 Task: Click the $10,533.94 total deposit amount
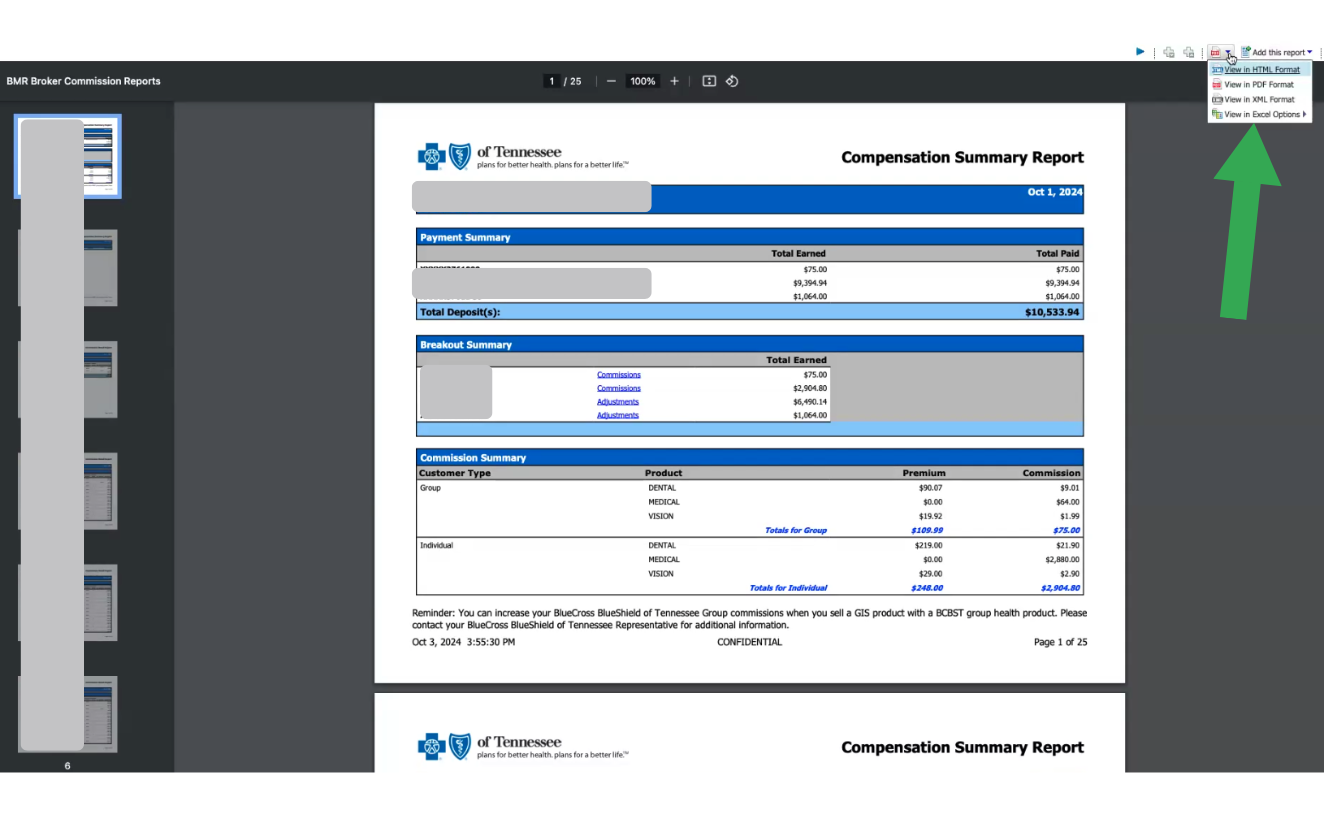(x=1052, y=312)
